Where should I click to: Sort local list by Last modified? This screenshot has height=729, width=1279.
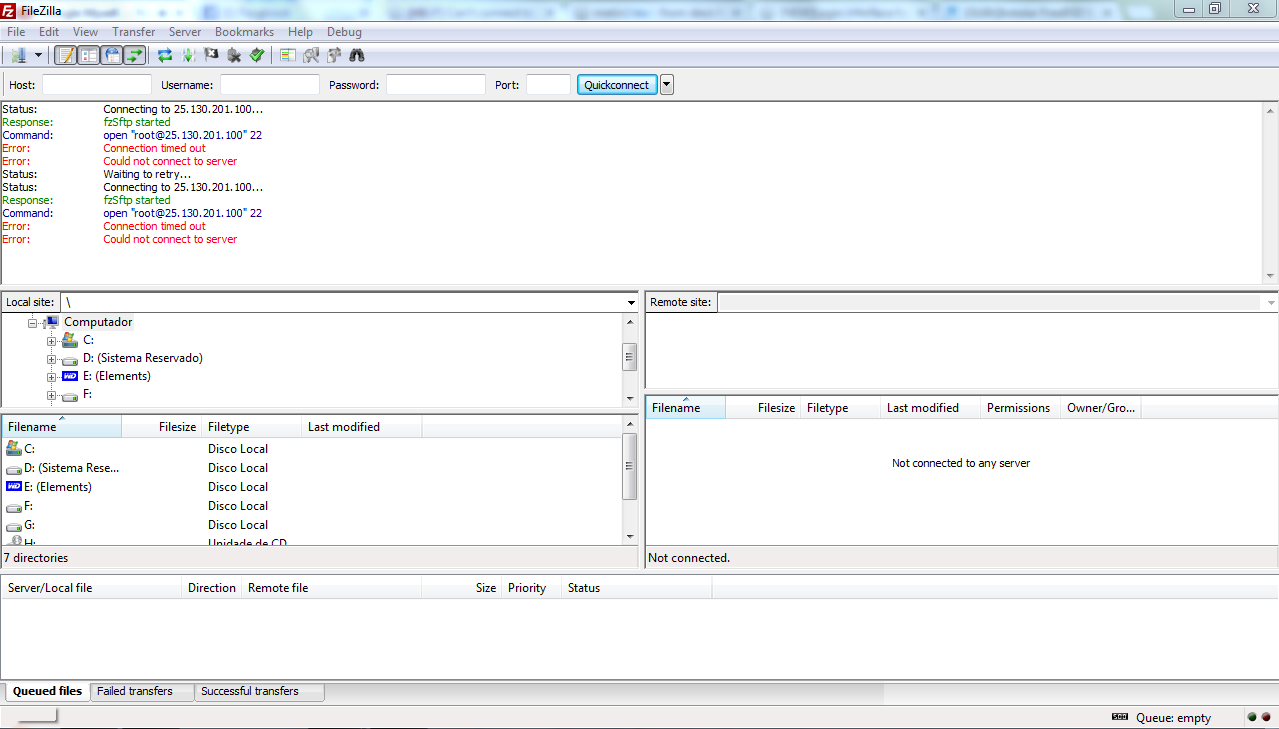[x=362, y=427]
